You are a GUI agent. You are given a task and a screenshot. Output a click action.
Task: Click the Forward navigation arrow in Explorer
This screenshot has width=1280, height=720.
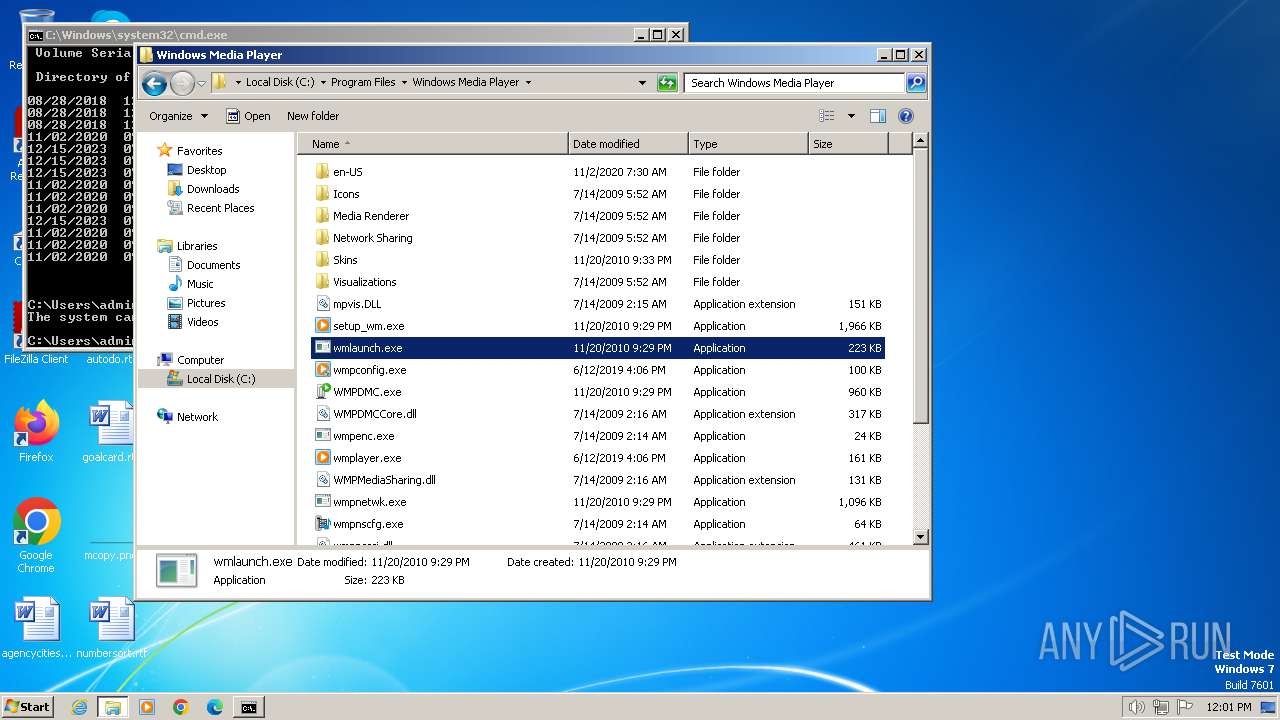(182, 83)
